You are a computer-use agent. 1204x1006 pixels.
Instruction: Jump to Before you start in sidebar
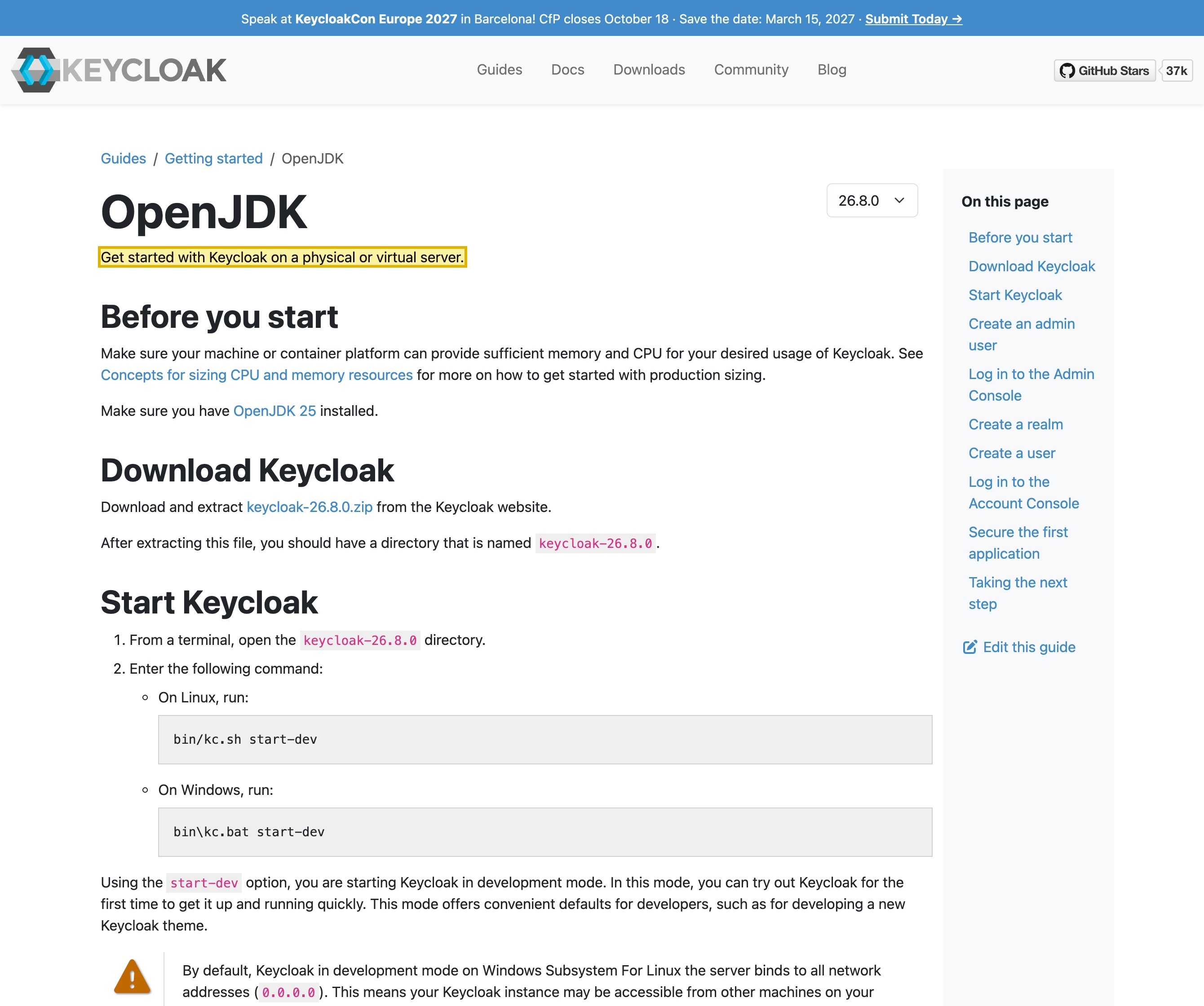[1020, 237]
